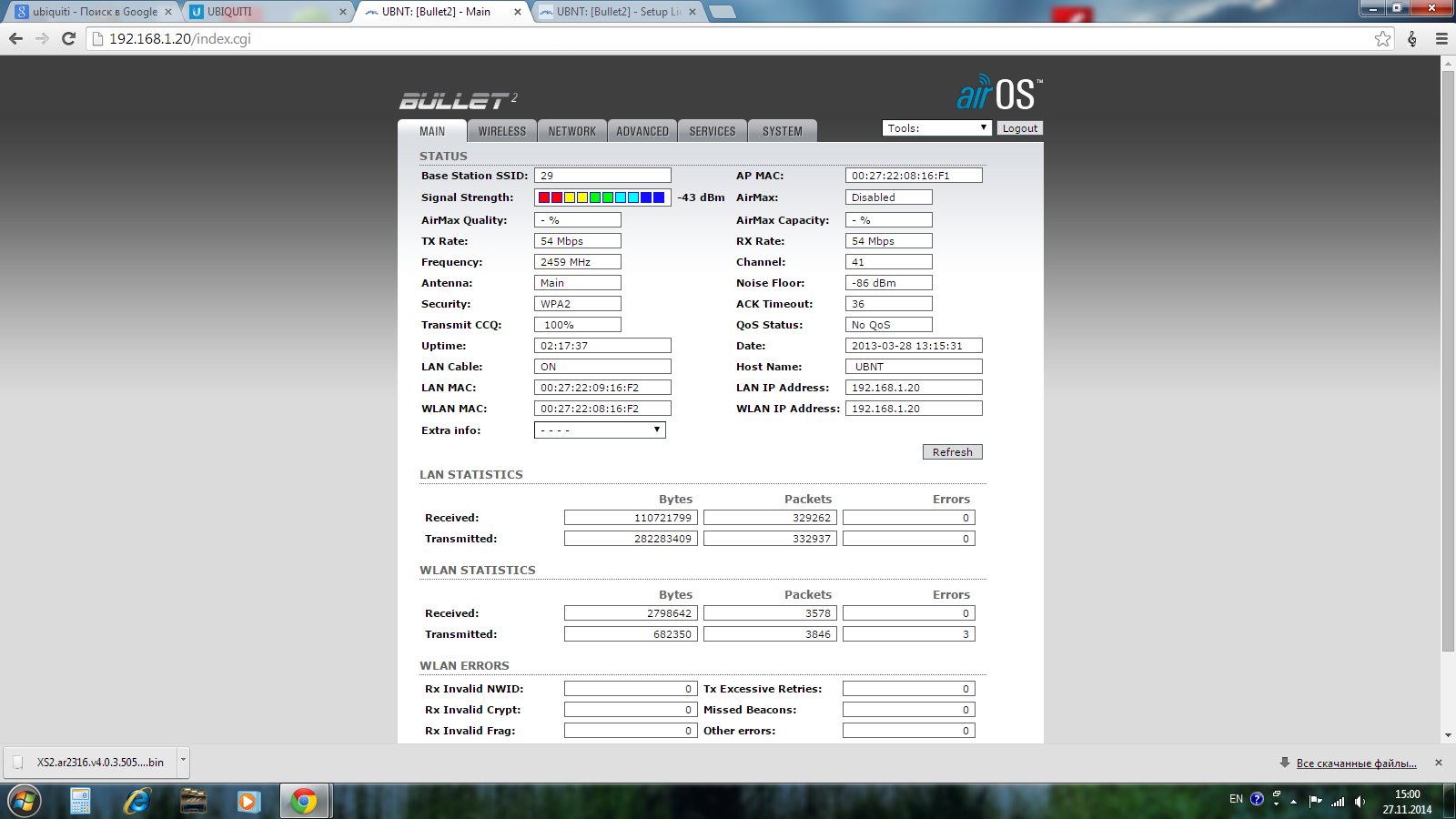Close the UBIQUITI tab

click(x=343, y=12)
